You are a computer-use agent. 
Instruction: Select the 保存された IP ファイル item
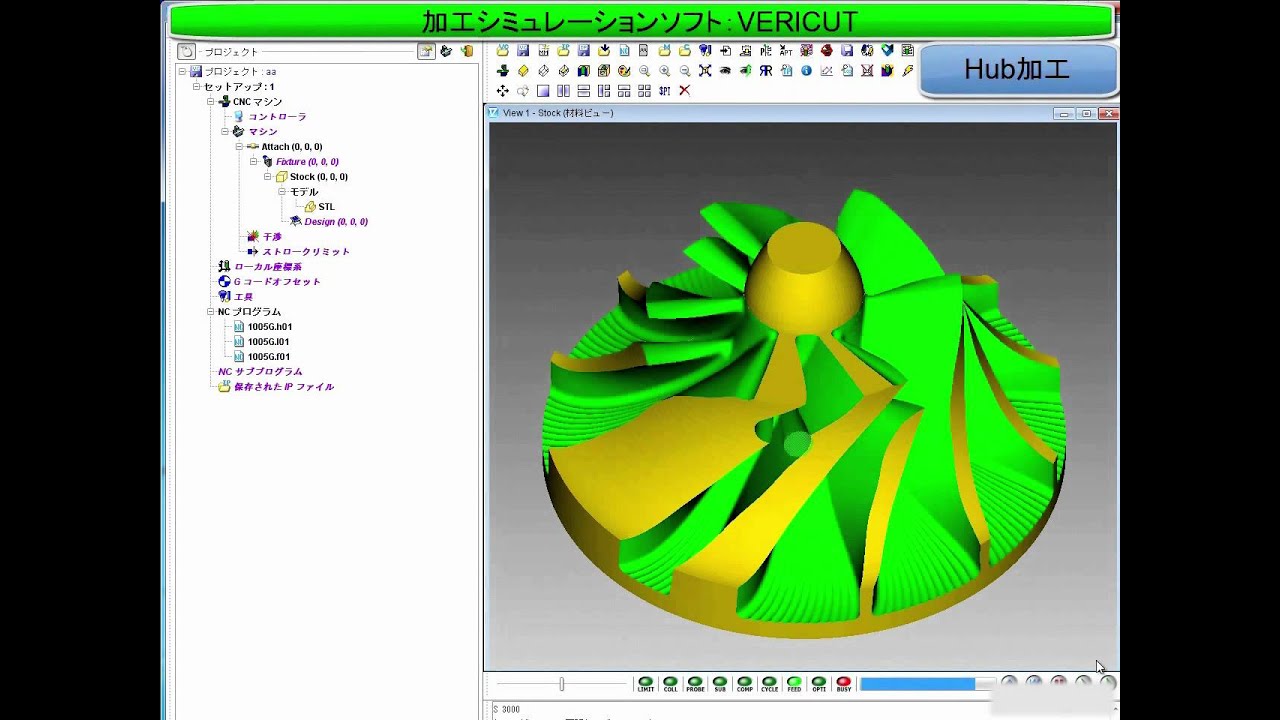tap(284, 387)
